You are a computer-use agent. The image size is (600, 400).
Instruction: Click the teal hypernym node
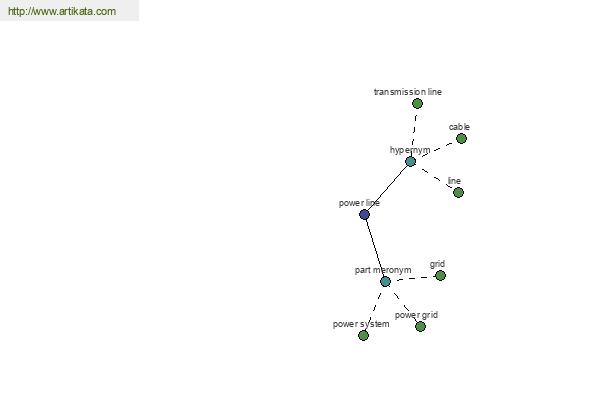click(x=411, y=162)
